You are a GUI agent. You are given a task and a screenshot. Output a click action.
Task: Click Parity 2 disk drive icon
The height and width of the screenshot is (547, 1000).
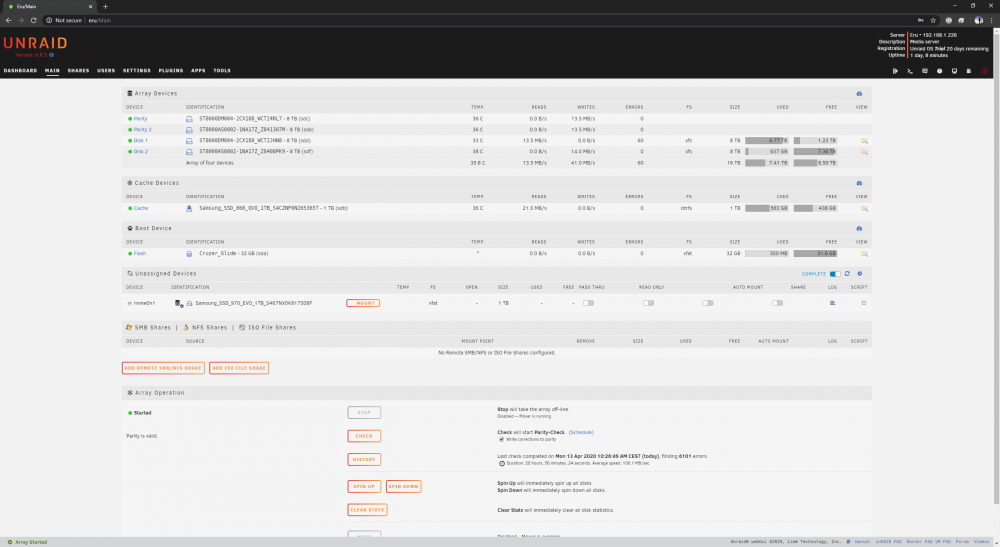tap(189, 130)
